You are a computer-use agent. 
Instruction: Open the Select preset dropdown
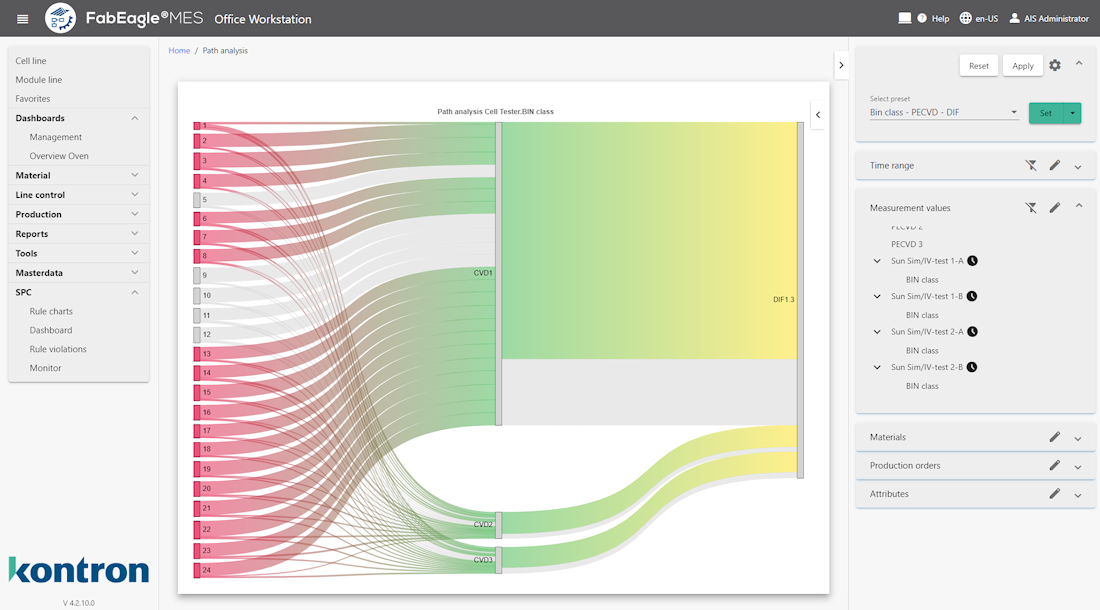944,113
